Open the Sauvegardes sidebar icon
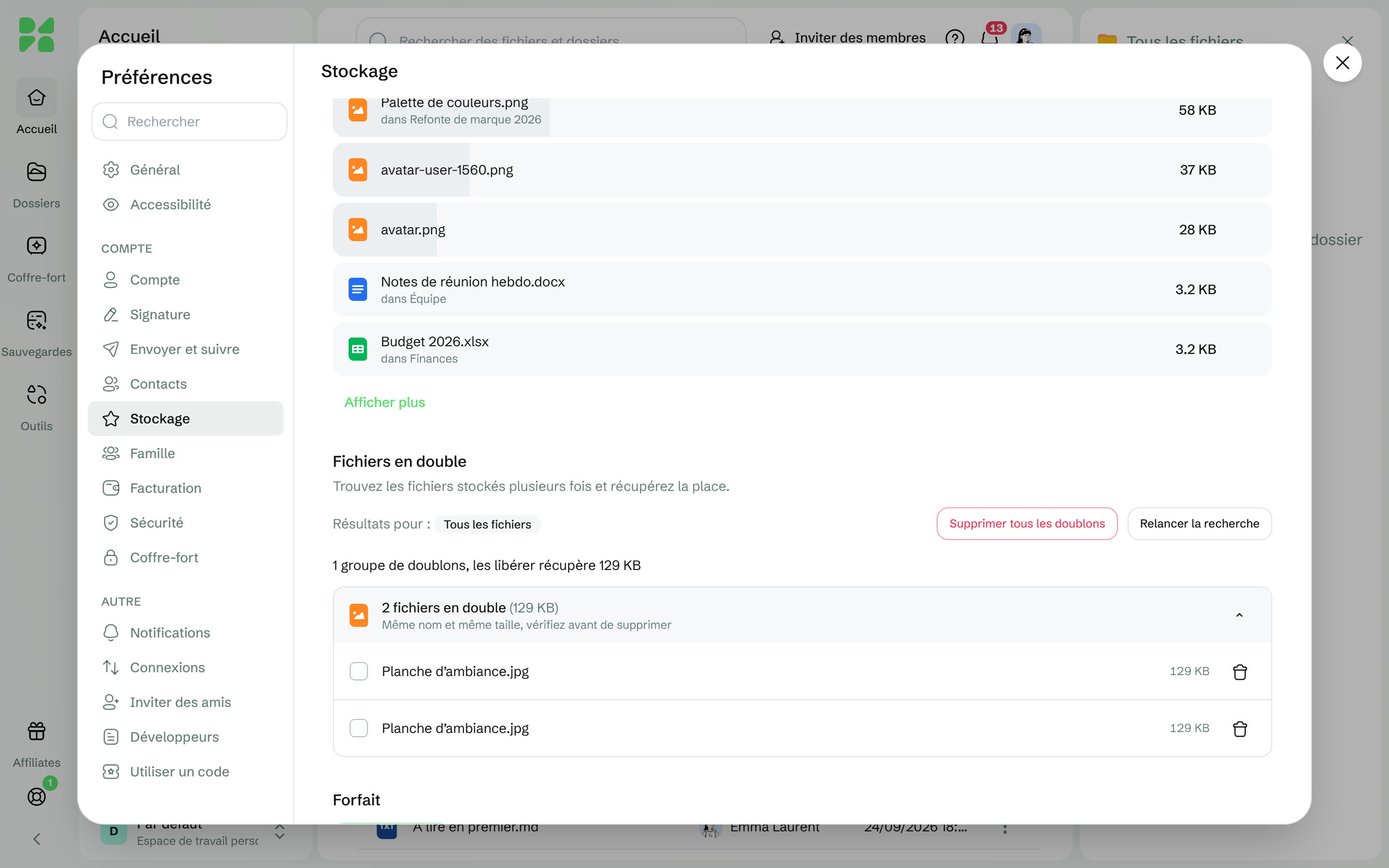1389x868 pixels. pyautogui.click(x=36, y=320)
